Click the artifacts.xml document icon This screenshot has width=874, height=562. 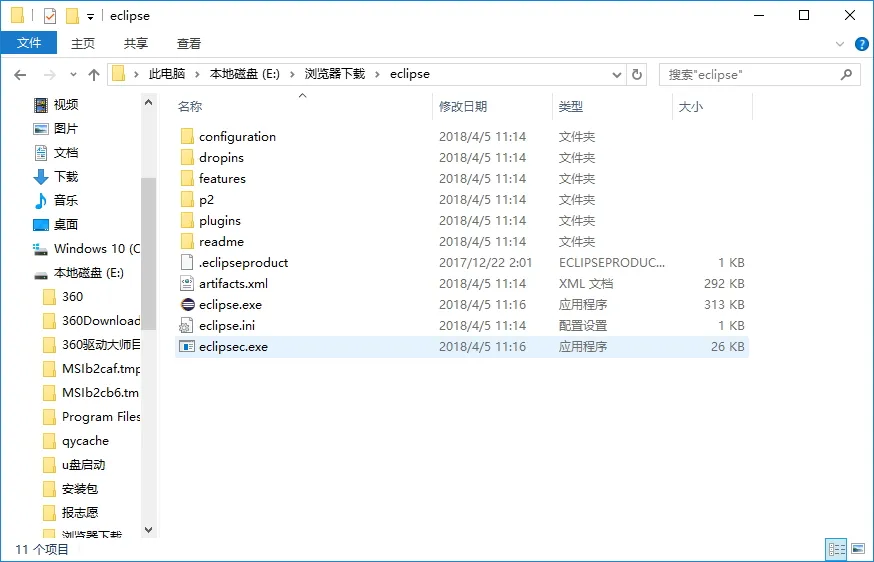tap(187, 283)
